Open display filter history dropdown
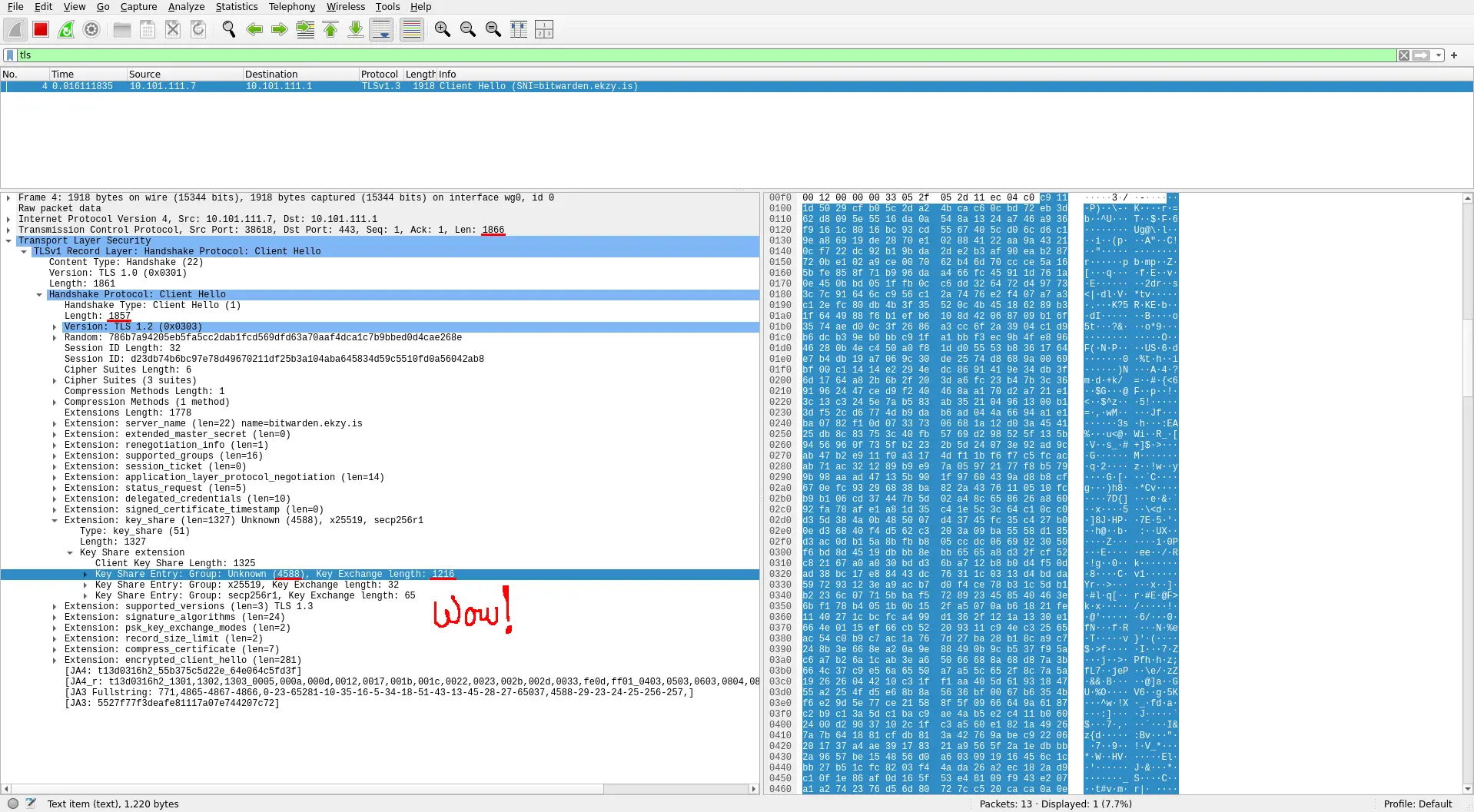 point(1438,55)
